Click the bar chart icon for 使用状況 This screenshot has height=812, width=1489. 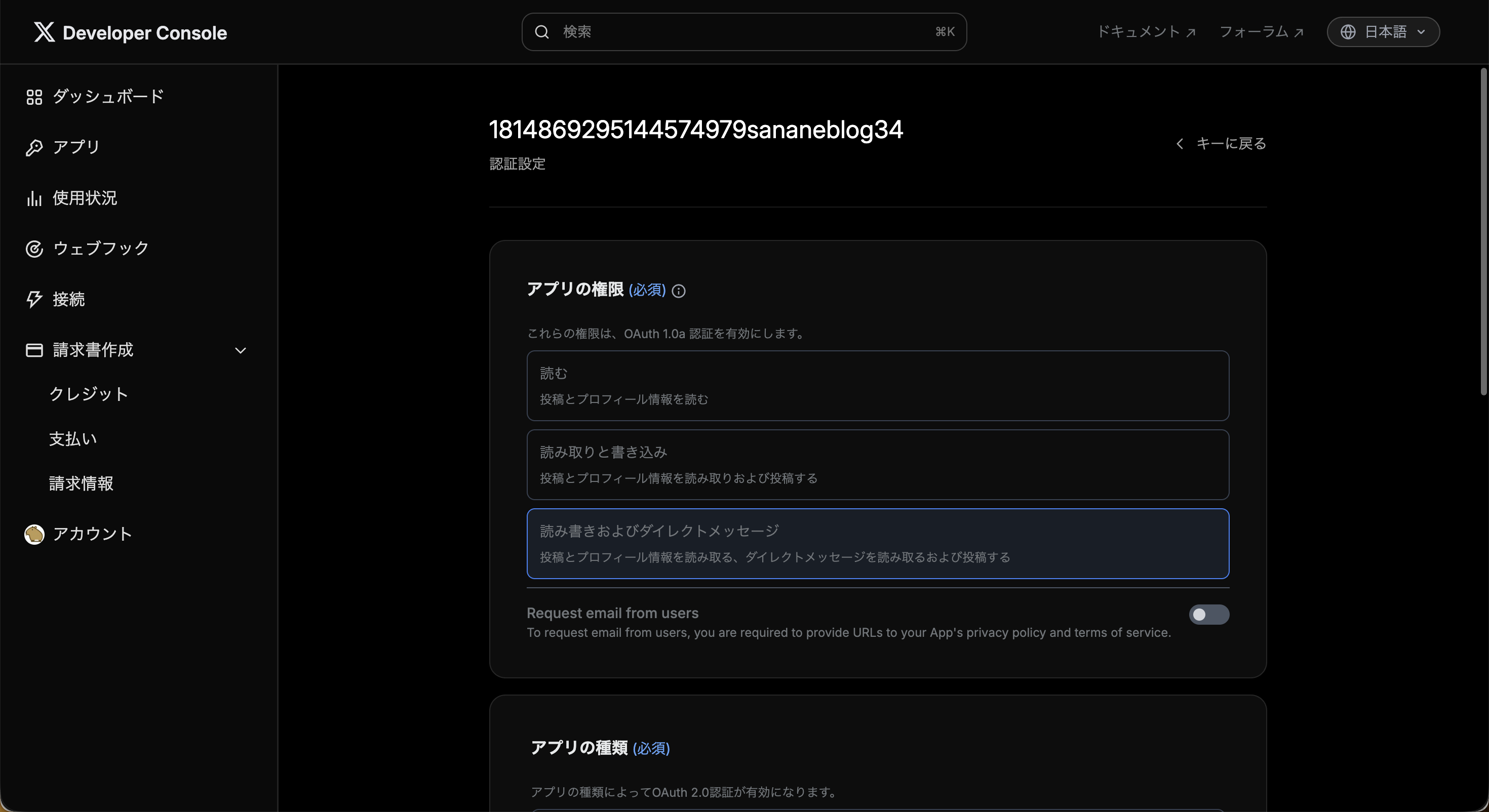point(34,199)
